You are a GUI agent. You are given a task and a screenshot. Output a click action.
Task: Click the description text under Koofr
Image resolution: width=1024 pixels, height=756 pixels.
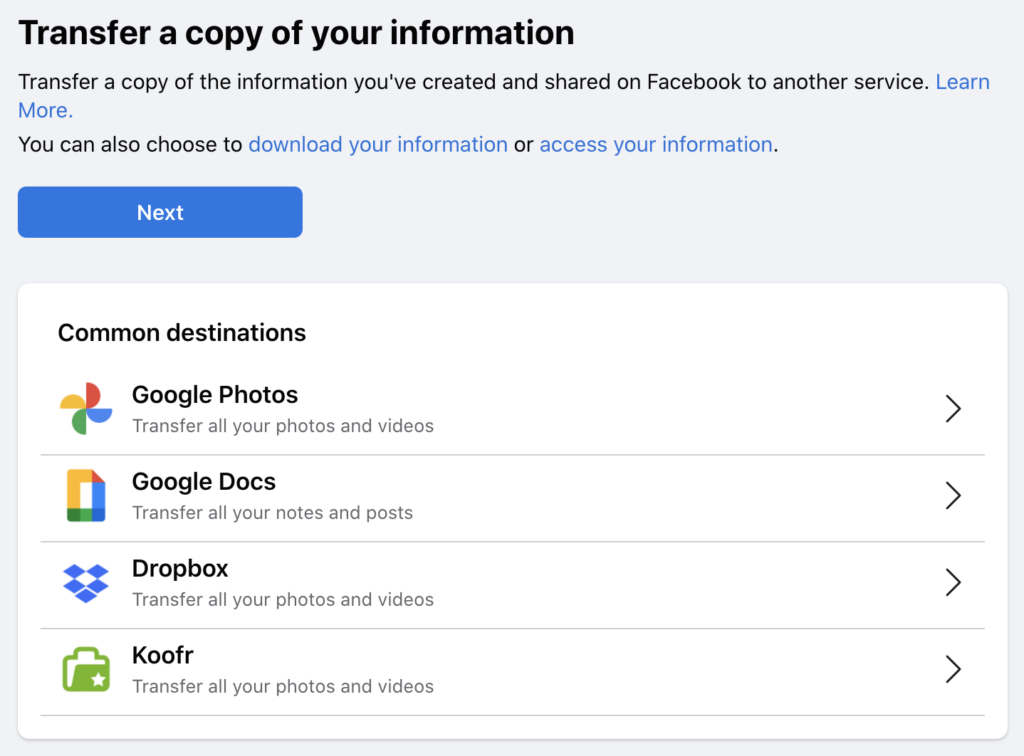coord(283,687)
